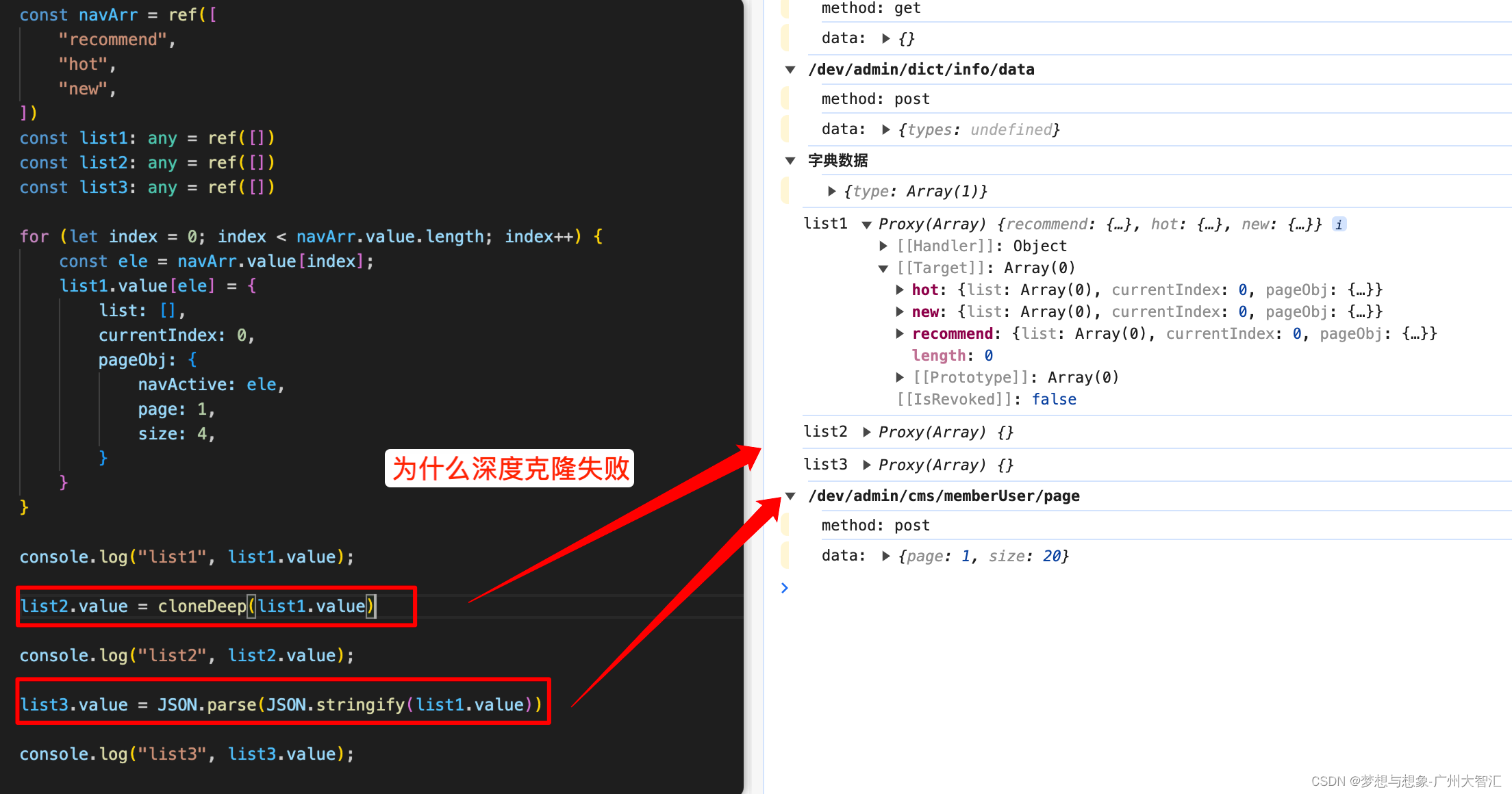Expand the {page: 1, size: 20} object
1512x794 pixels.
(x=885, y=556)
